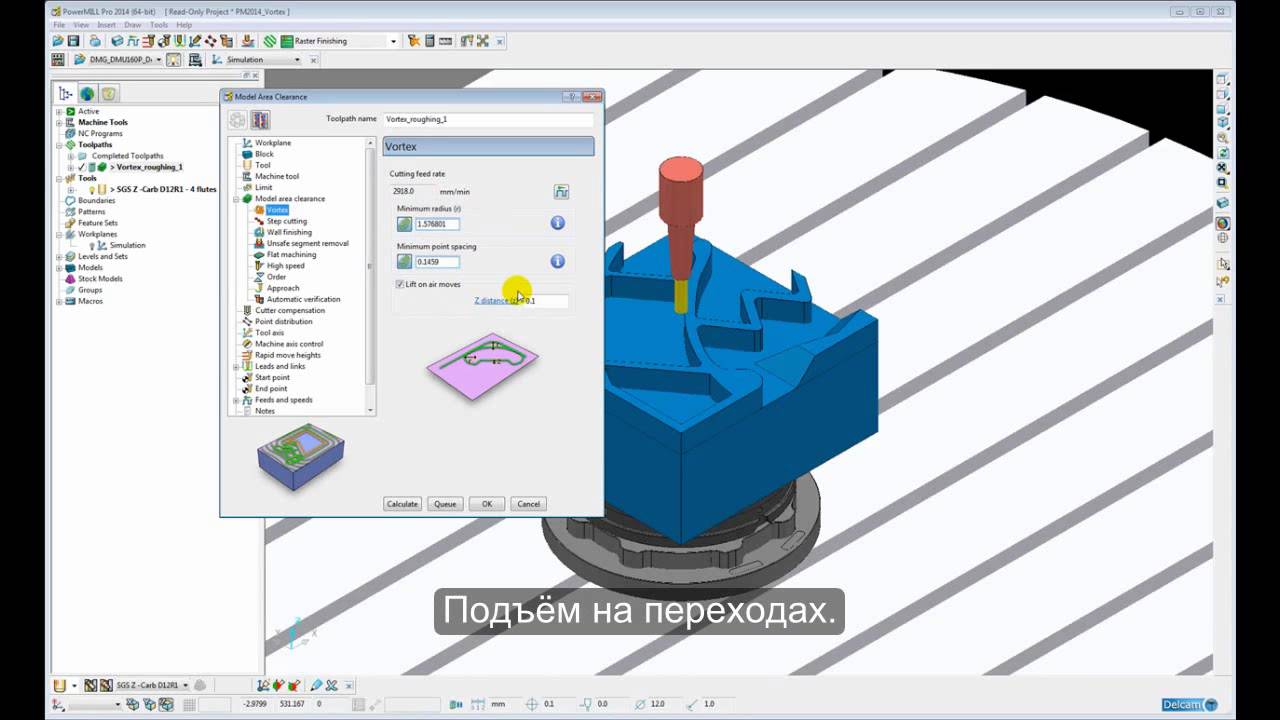Open the File menu
The image size is (1280, 720).
point(59,24)
